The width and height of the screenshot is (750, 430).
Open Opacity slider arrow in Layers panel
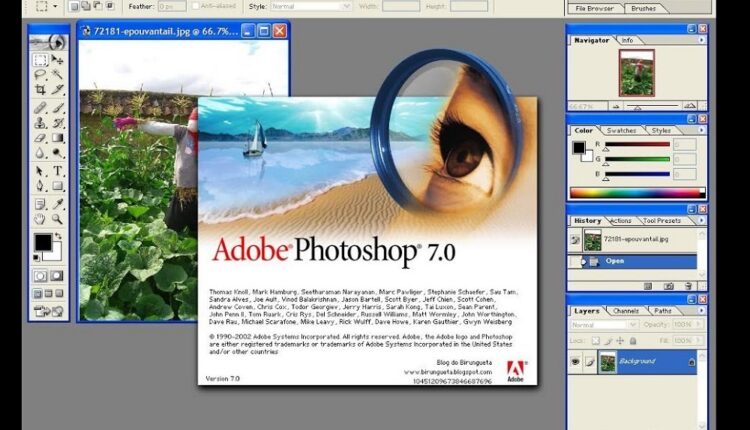699,324
